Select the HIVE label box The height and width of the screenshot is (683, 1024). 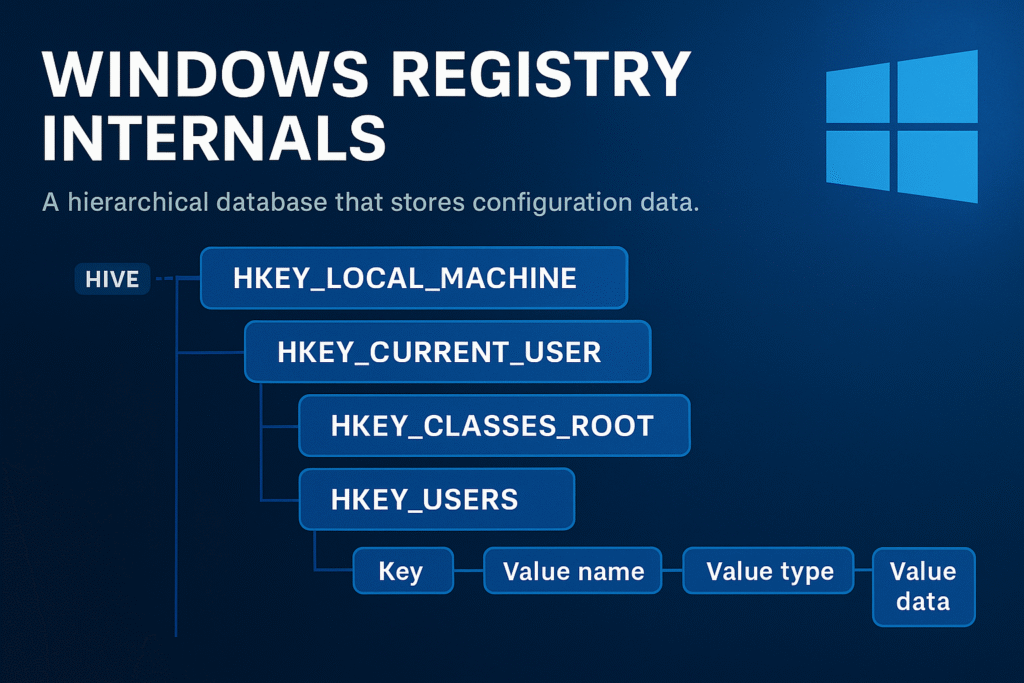(x=112, y=279)
